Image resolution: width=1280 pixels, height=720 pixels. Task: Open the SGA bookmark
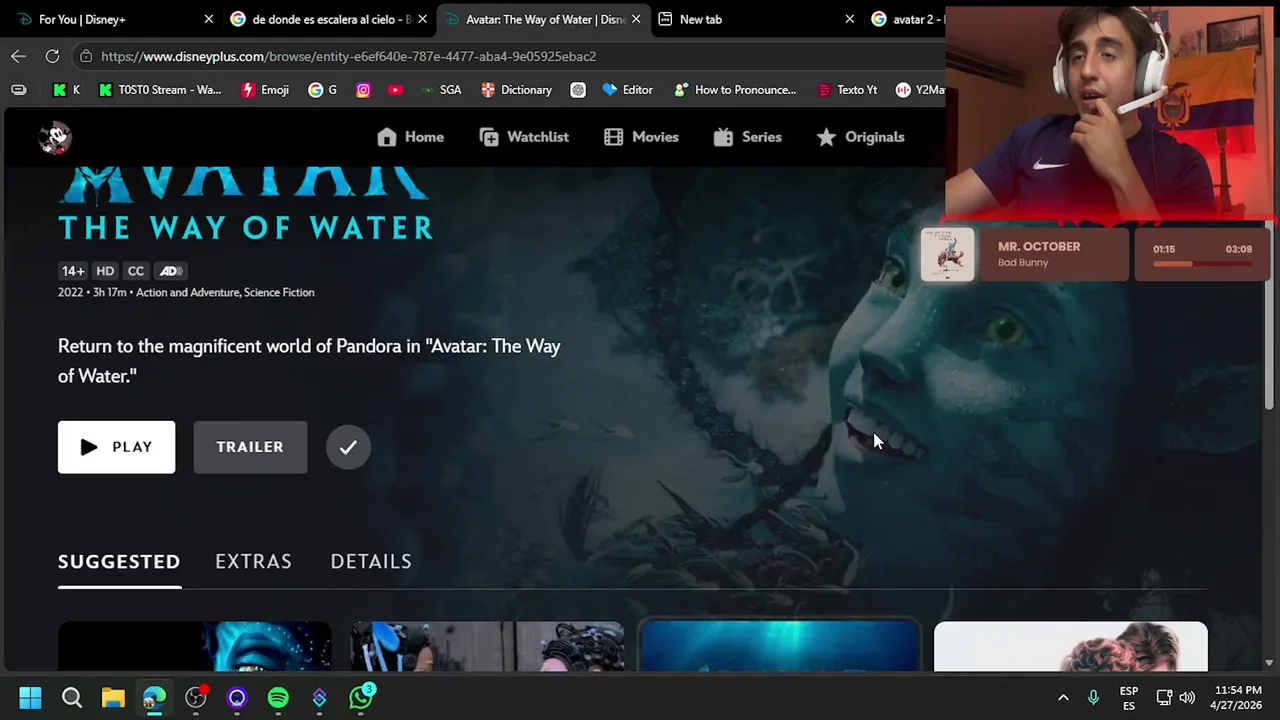click(441, 90)
